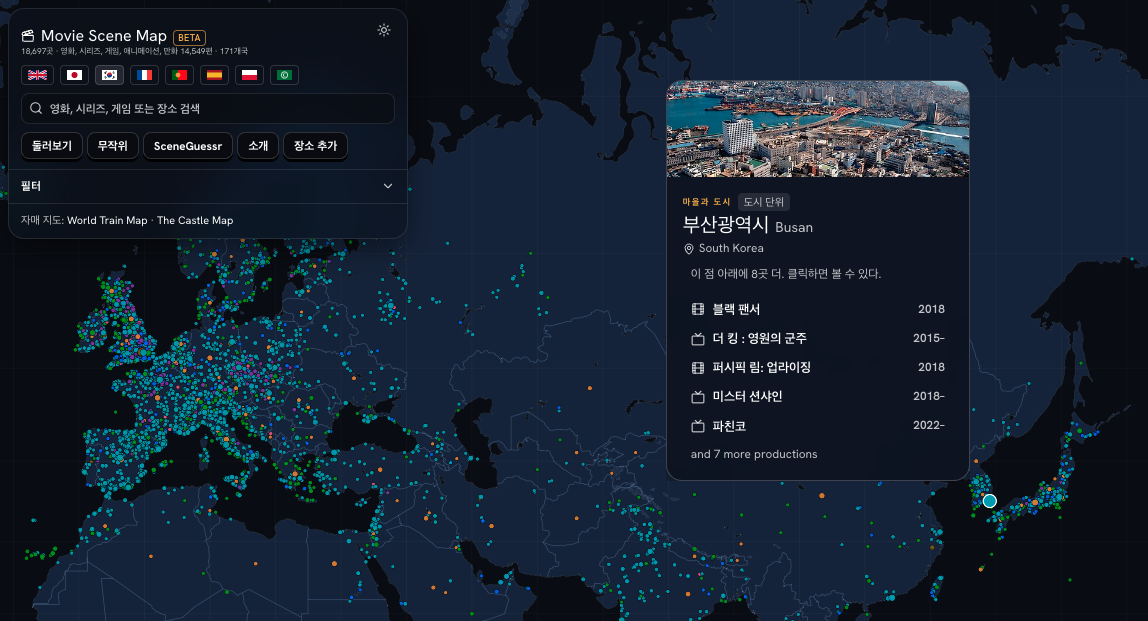Choose the South Korean flag language

click(x=109, y=75)
